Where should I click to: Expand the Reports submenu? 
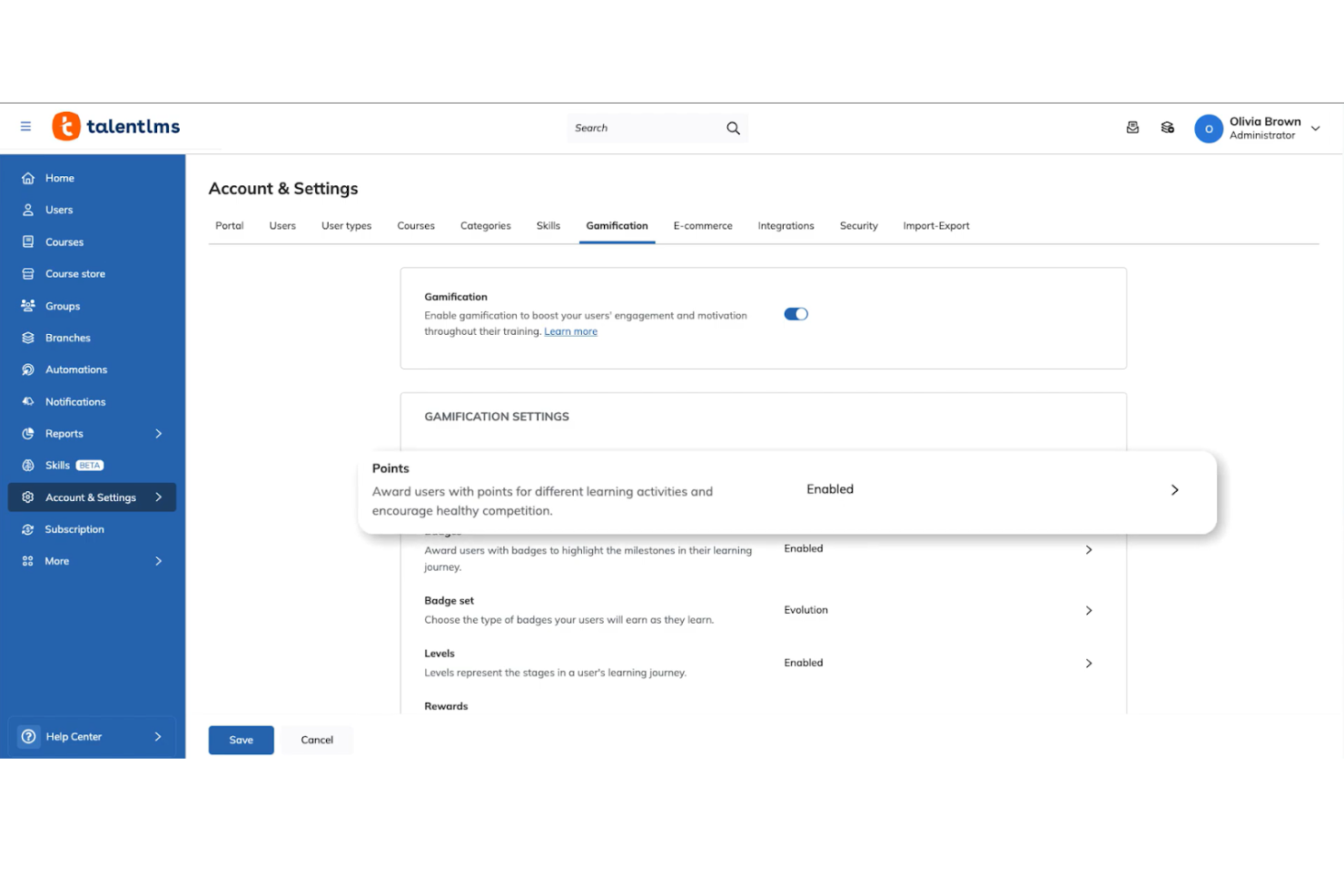coord(158,433)
